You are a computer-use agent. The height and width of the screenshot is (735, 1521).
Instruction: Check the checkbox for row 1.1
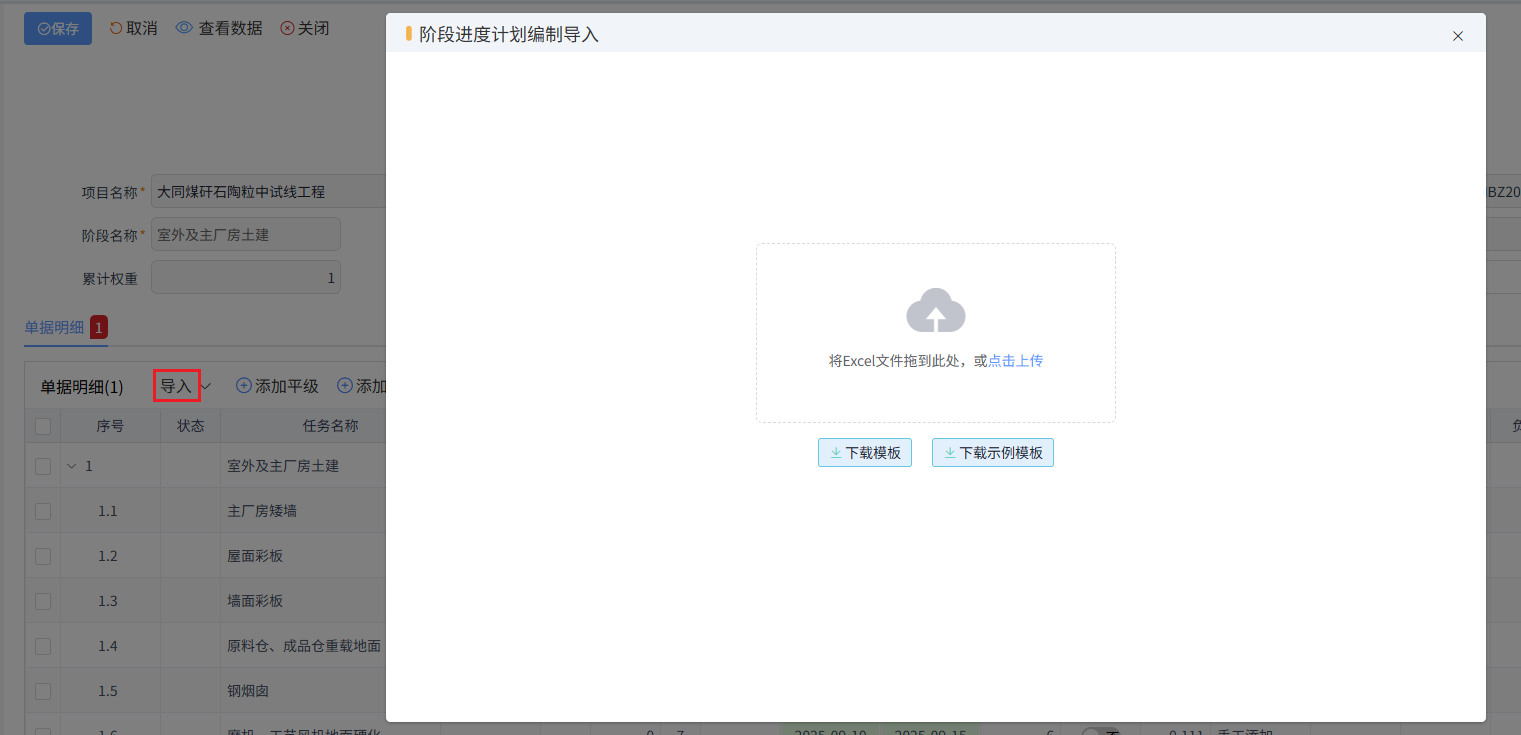point(43,511)
